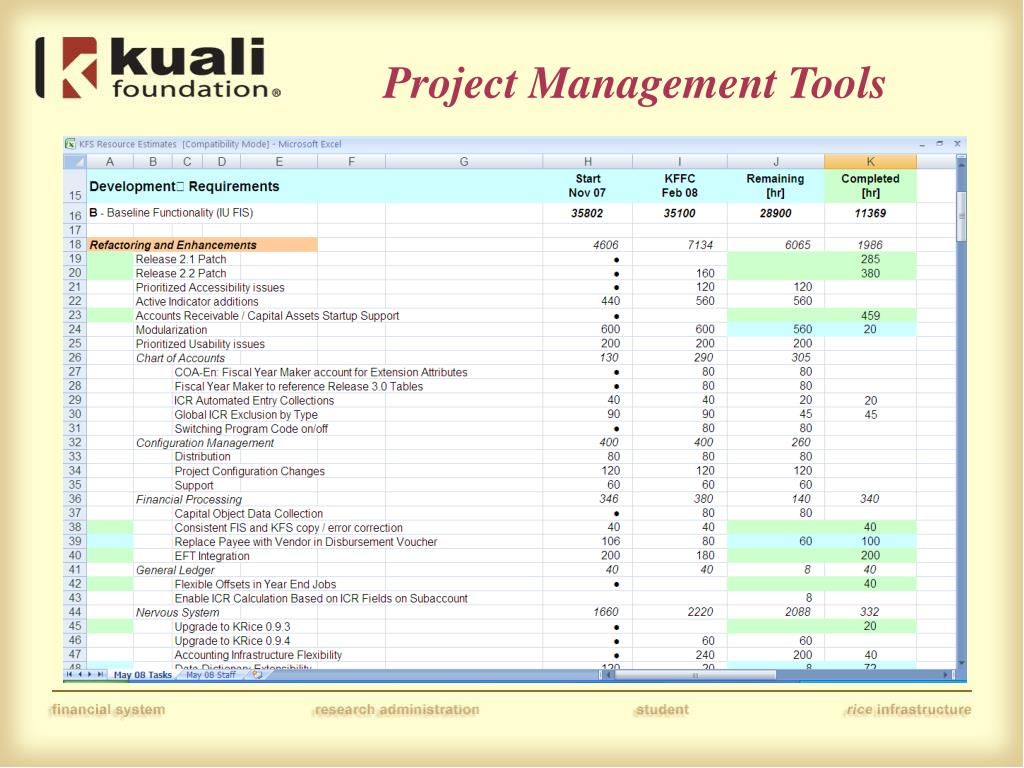Select 'Financial Processing' category cell

coord(189,500)
